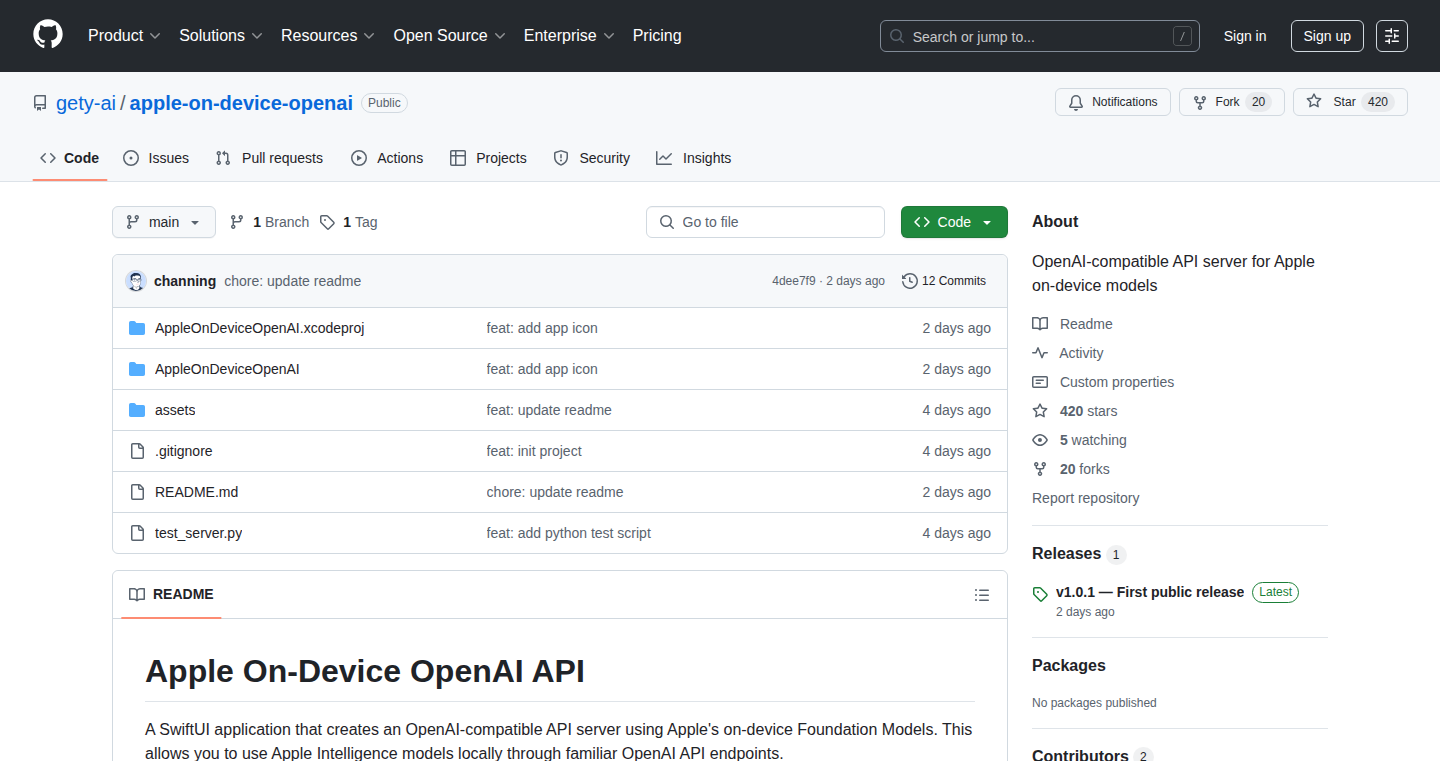View the 1 Tag link

click(349, 222)
